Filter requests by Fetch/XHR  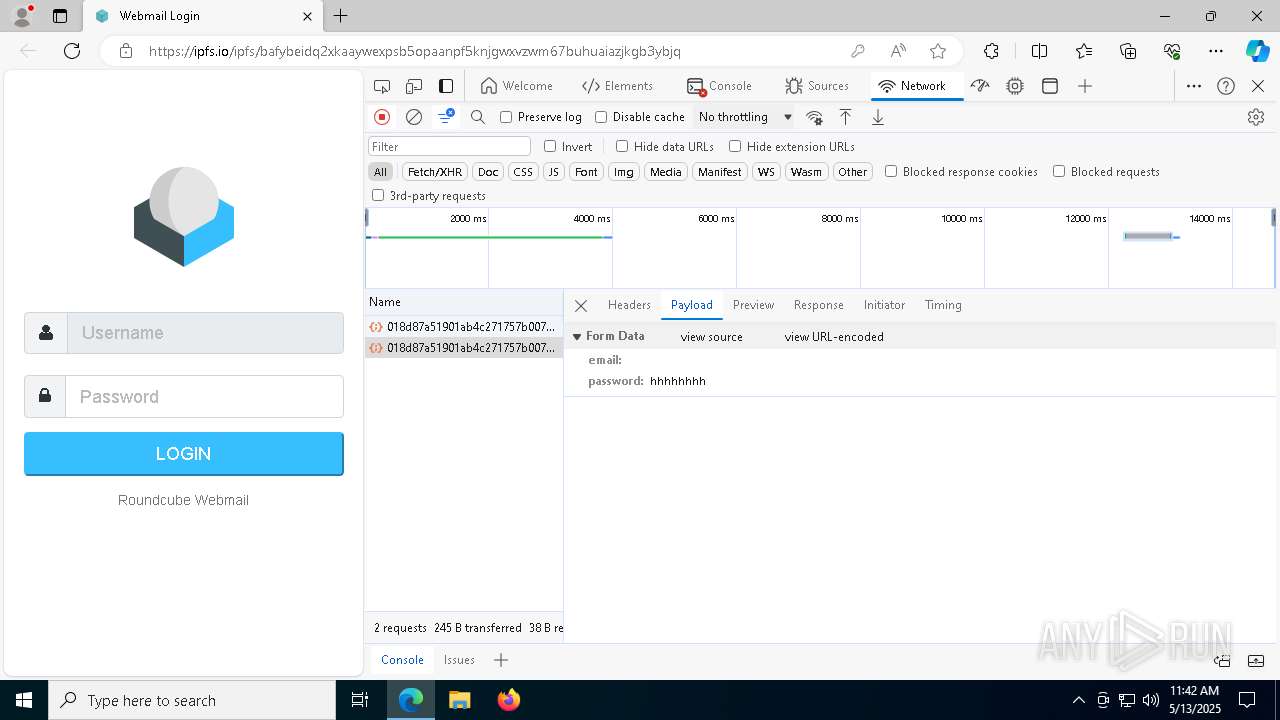[x=435, y=172]
